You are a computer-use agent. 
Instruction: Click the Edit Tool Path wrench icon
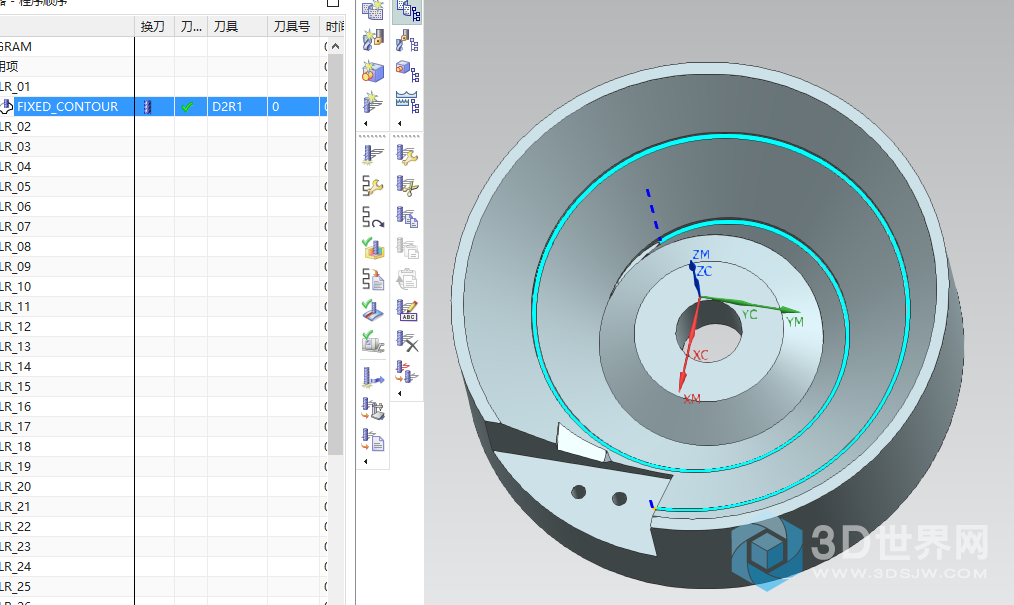click(x=373, y=186)
